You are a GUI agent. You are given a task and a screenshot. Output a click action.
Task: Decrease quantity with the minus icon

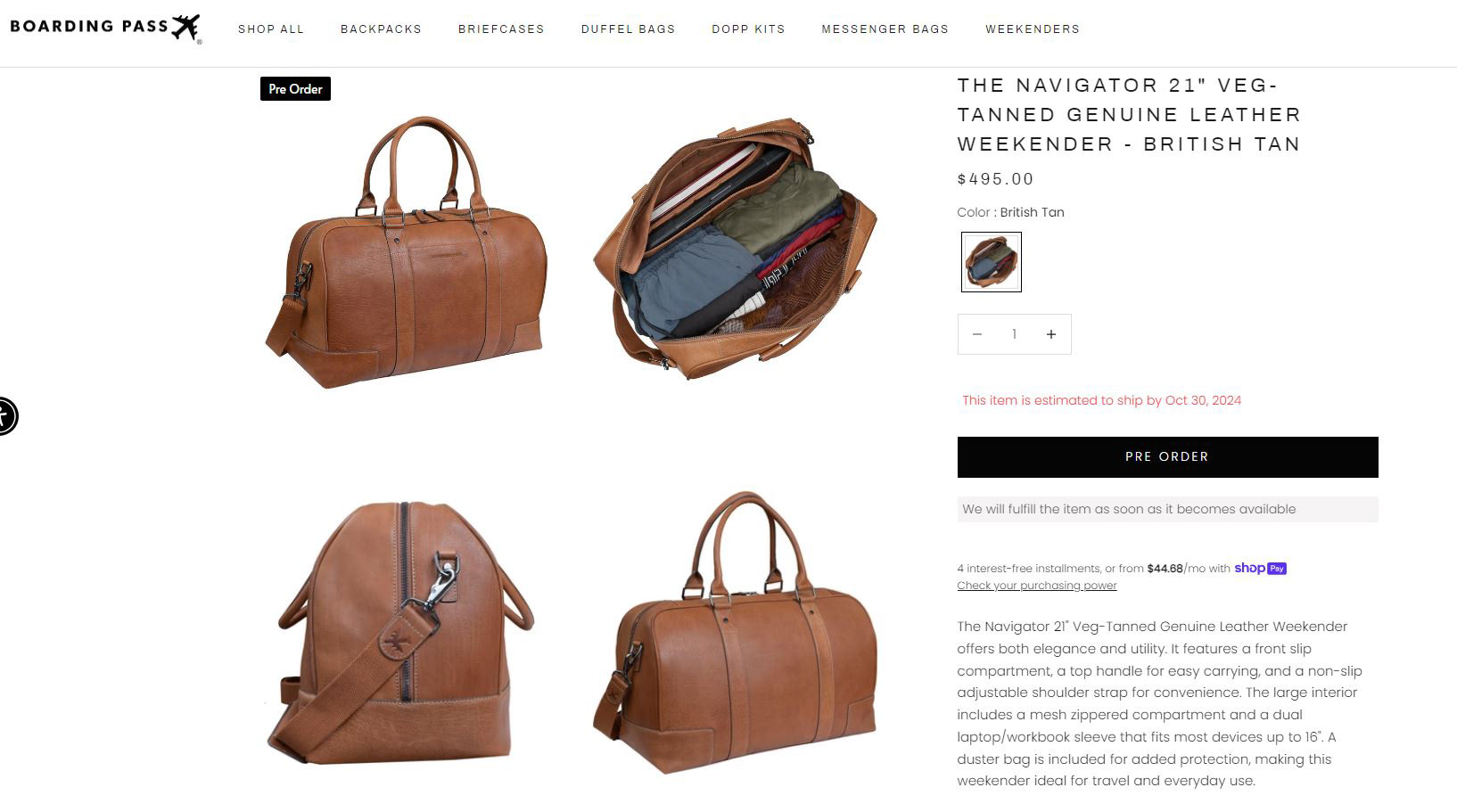point(977,334)
